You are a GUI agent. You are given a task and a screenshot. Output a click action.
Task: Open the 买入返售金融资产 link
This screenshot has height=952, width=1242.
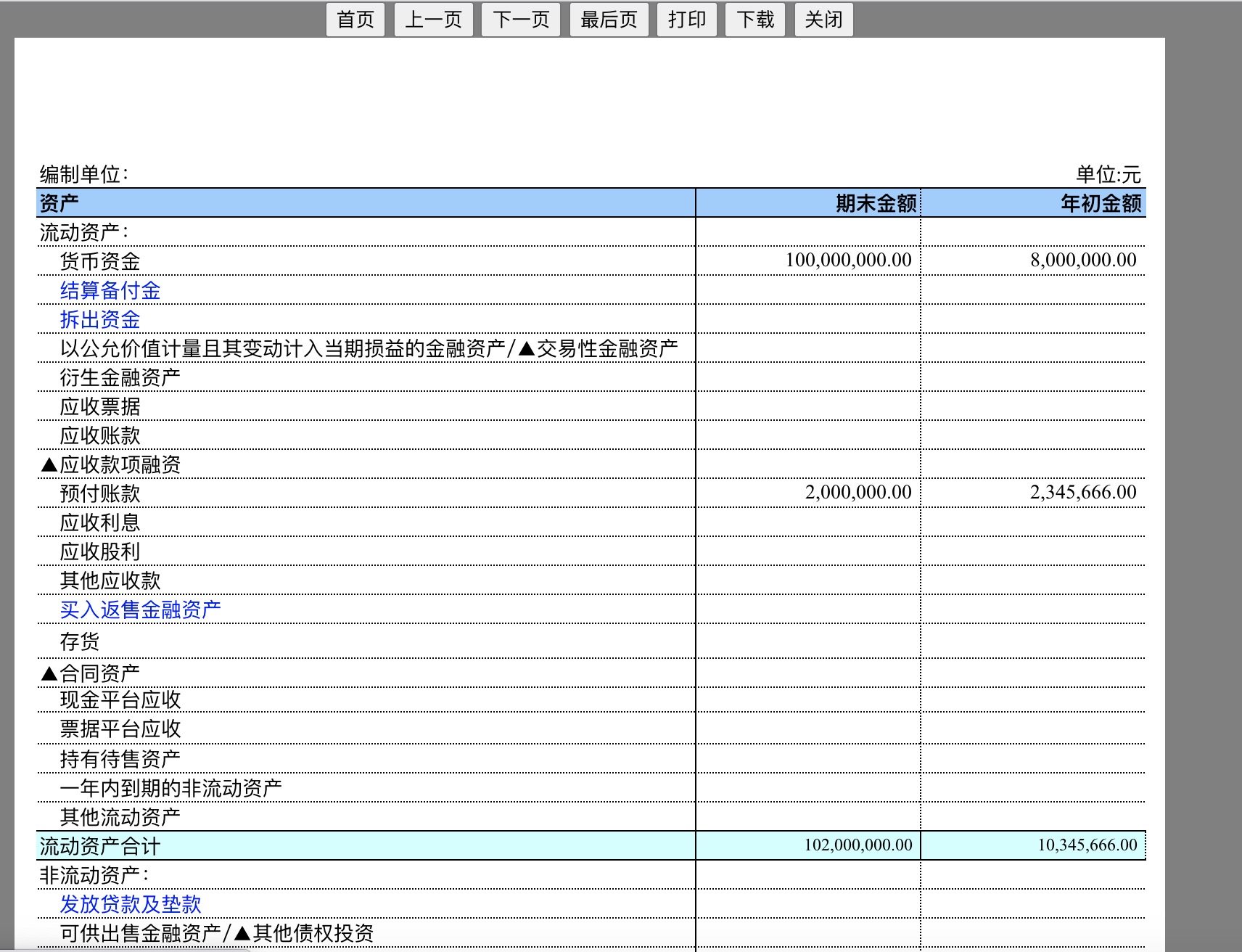(141, 610)
